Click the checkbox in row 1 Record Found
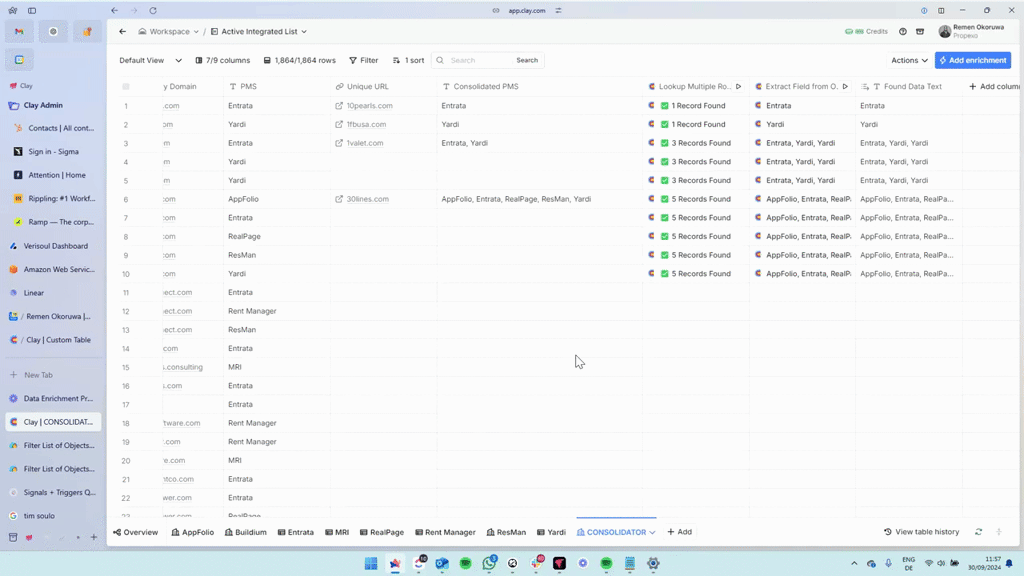This screenshot has width=1024, height=576. click(665, 106)
